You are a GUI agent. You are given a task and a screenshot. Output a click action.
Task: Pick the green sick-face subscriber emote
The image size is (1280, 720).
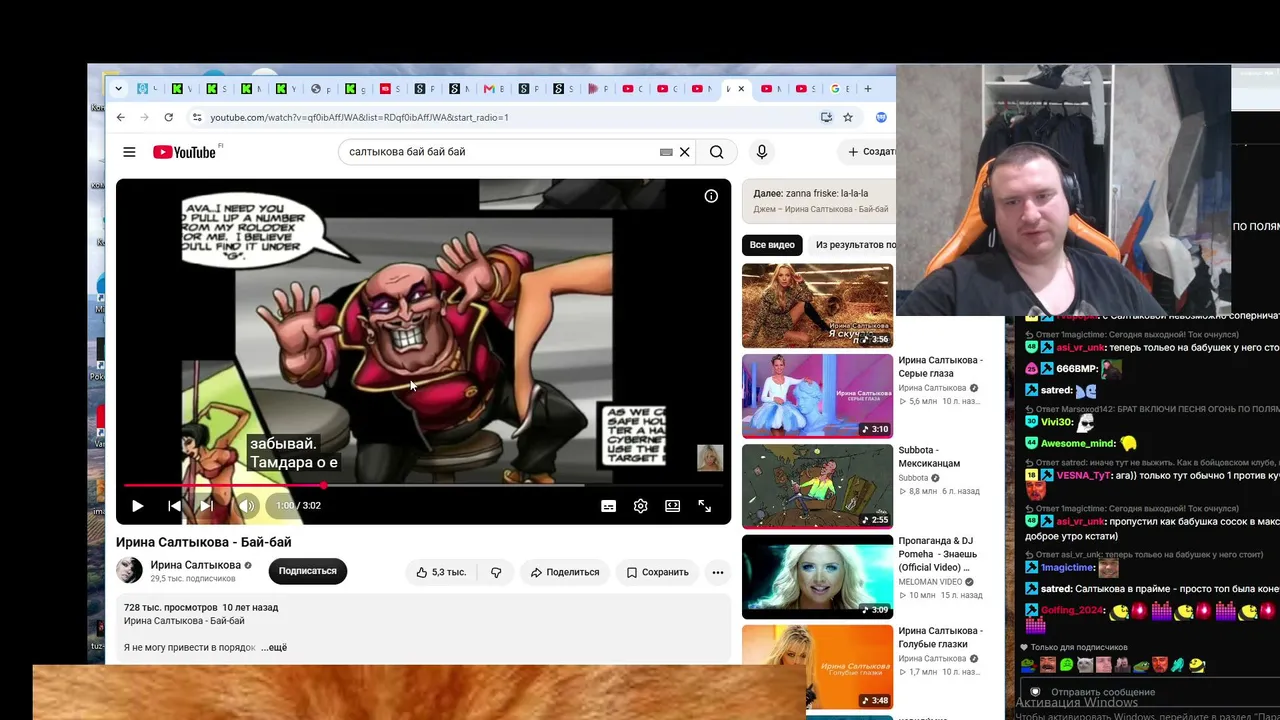tap(1066, 665)
